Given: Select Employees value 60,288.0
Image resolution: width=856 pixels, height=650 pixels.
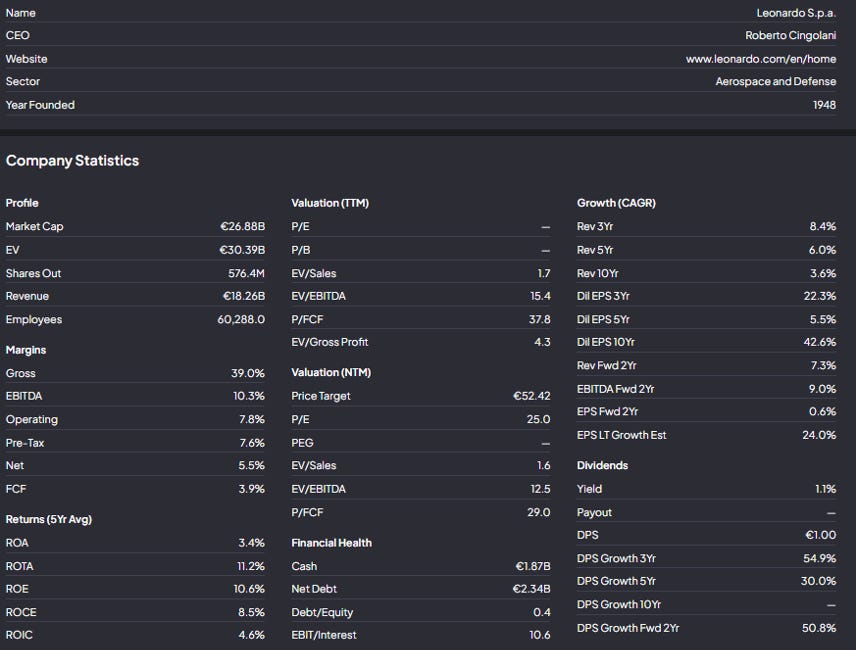Looking at the screenshot, I should pyautogui.click(x=241, y=320).
